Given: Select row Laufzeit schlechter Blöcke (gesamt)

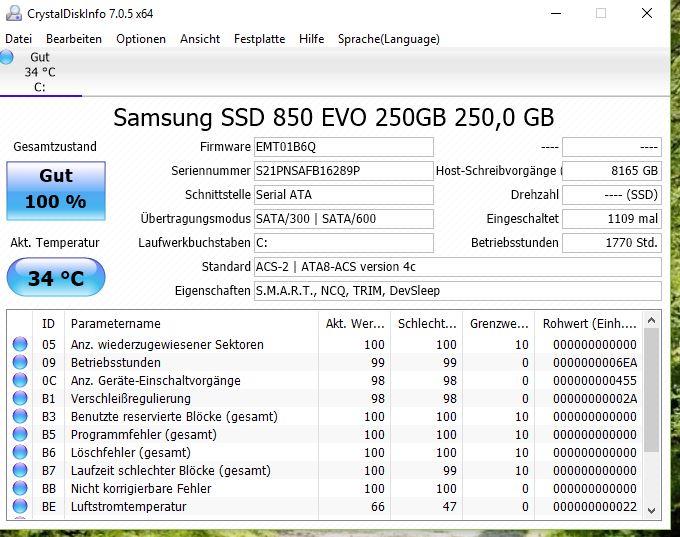Looking at the screenshot, I should point(325,470).
